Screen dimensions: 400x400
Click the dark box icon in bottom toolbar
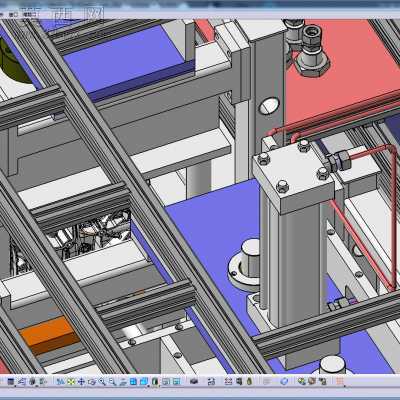[194, 381]
